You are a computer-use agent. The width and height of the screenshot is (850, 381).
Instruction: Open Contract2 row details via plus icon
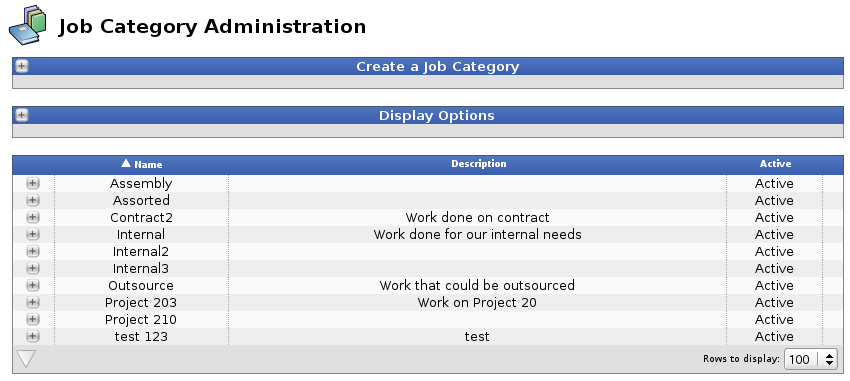[33, 217]
